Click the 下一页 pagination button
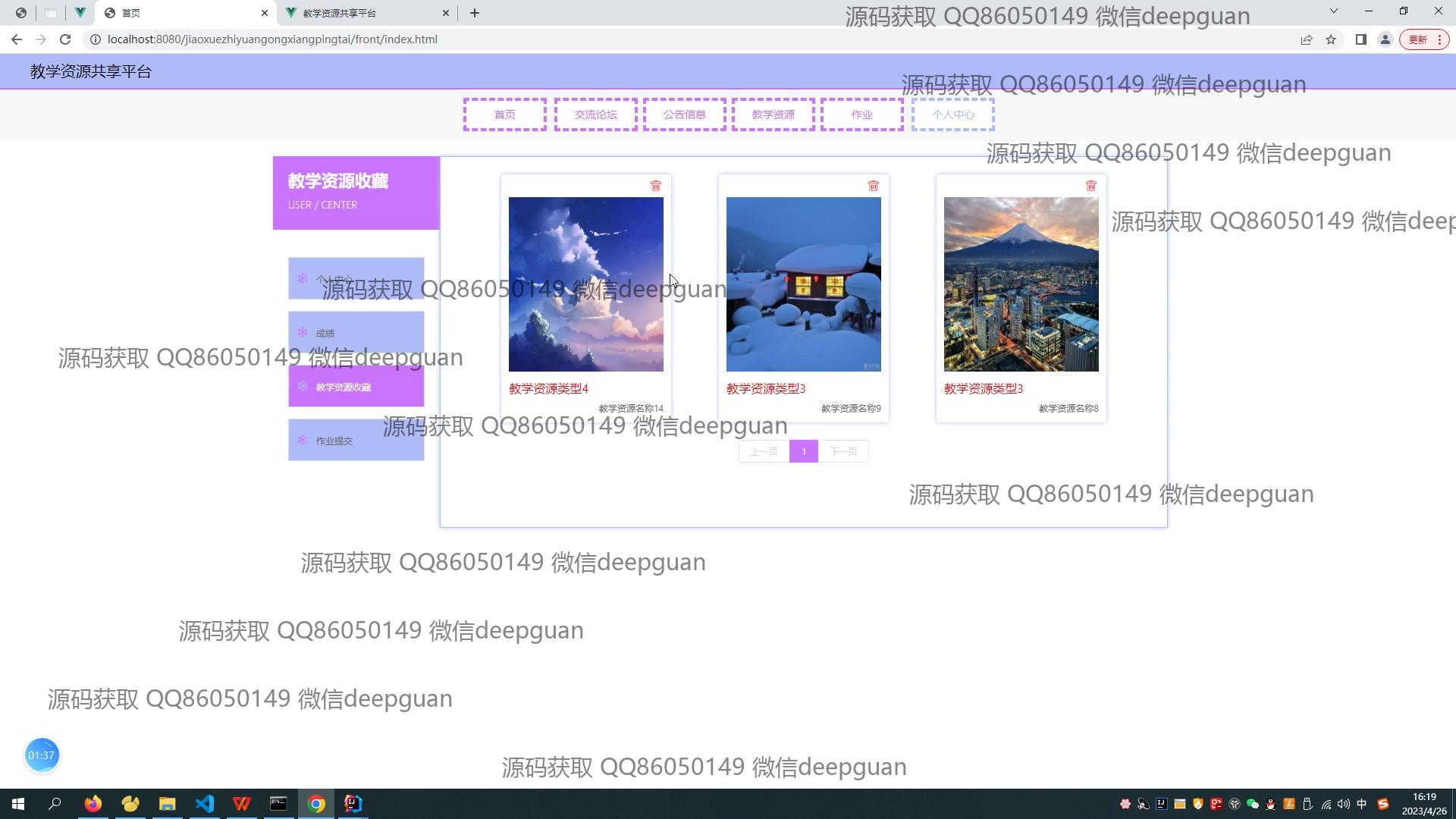Image resolution: width=1456 pixels, height=819 pixels. [x=843, y=451]
